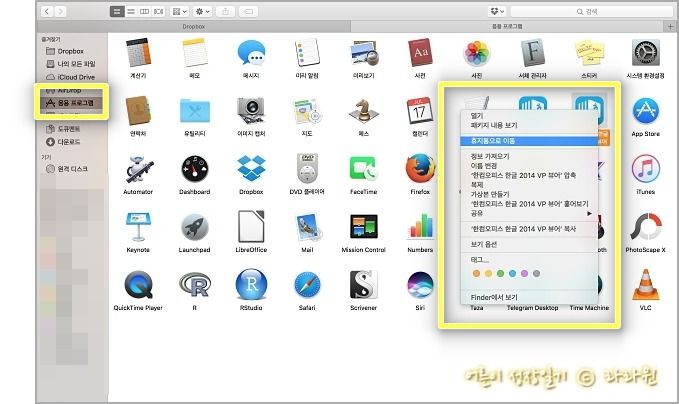This screenshot has width=679, height=404.
Task: Open the Firefox app icon
Action: (420, 168)
